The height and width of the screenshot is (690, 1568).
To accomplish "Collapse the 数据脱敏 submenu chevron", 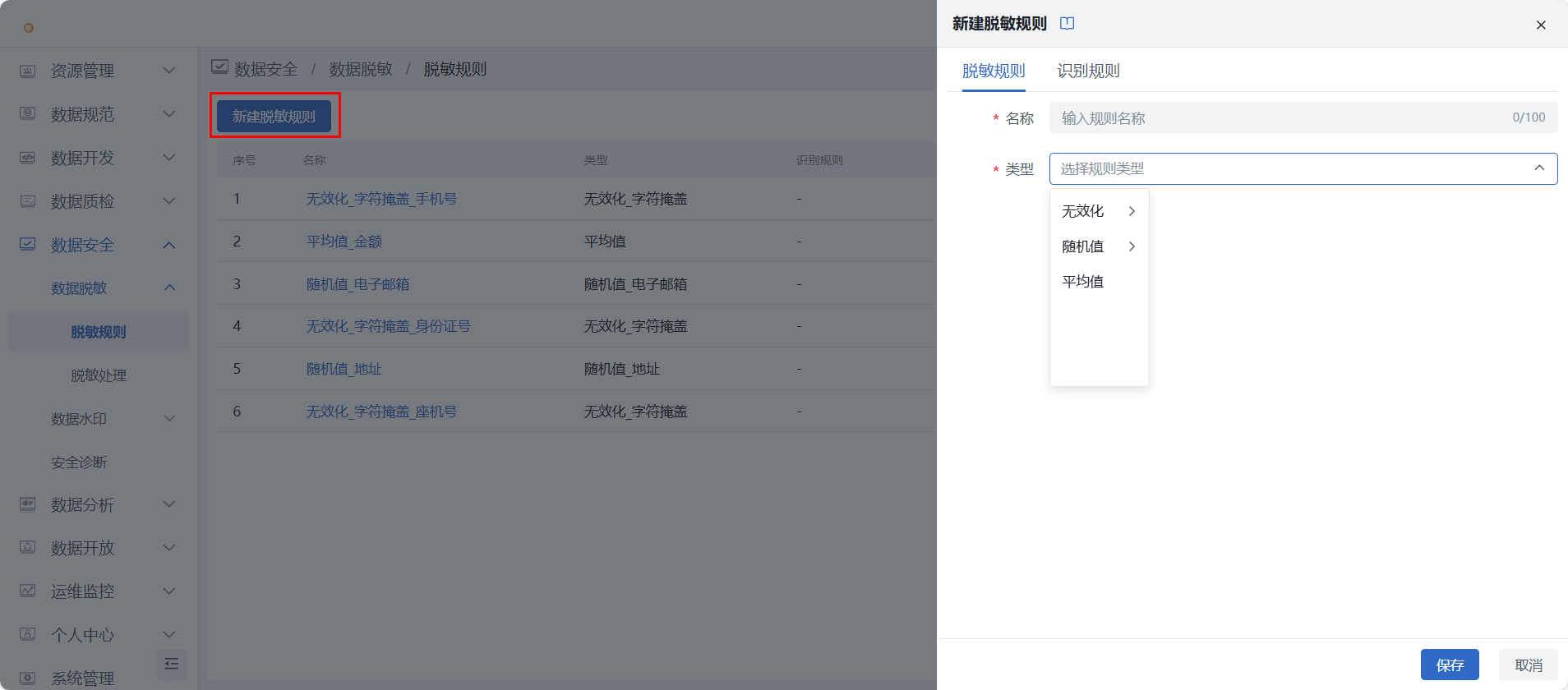I will [x=169, y=287].
